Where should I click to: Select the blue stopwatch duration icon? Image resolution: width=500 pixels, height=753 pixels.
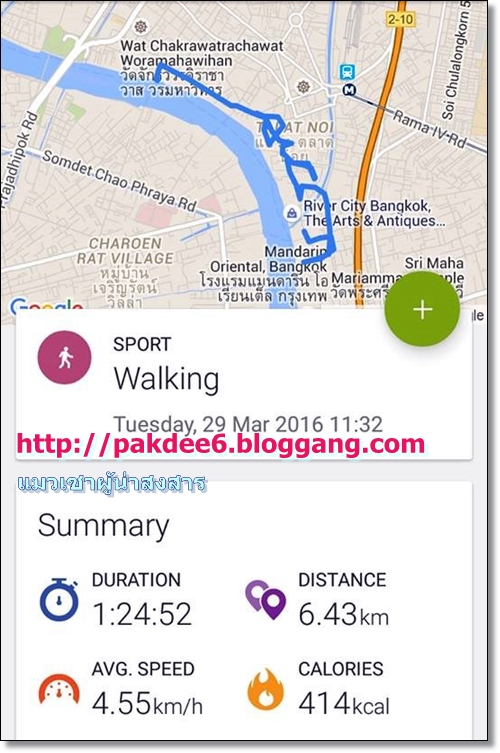pyautogui.click(x=59, y=599)
